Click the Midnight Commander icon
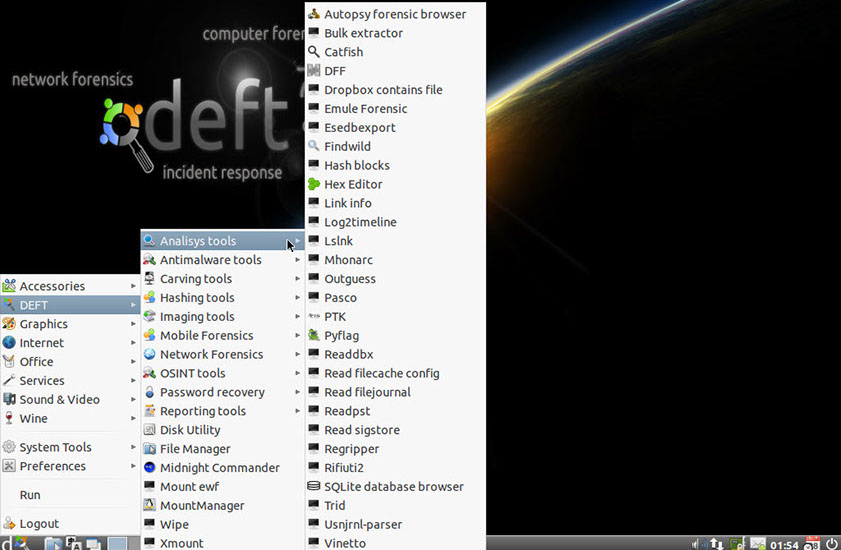Viewport: 841px width, 550px height. click(x=150, y=468)
